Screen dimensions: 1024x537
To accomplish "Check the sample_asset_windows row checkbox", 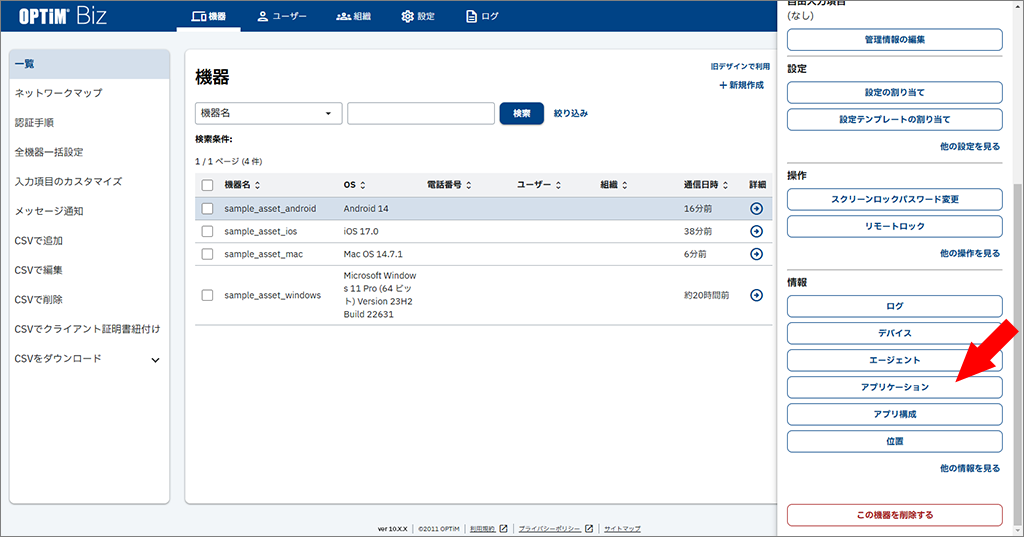I will point(207,295).
